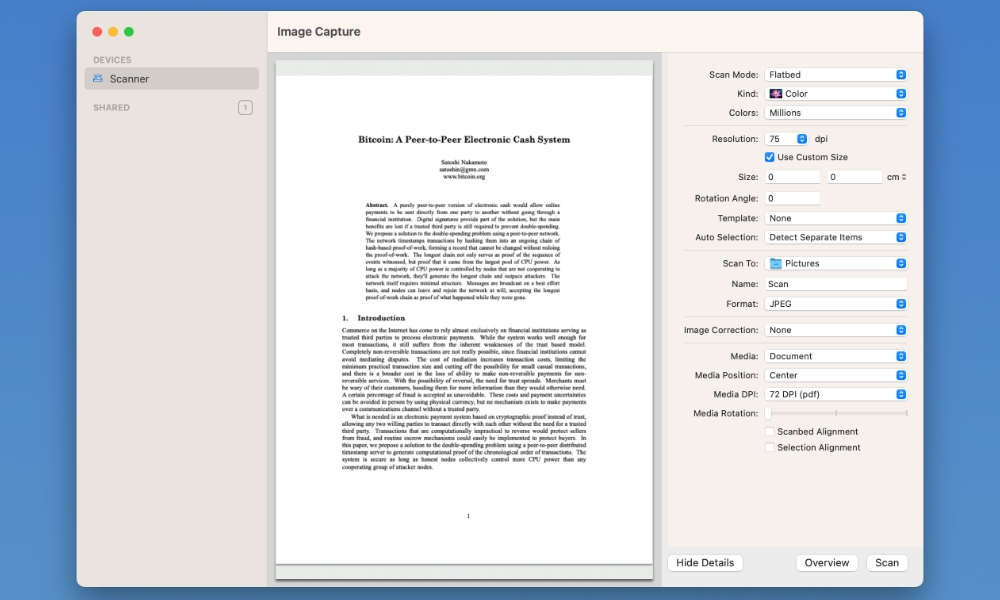Click the green full screen window button
This screenshot has height=600, width=1000.
pyautogui.click(x=129, y=32)
